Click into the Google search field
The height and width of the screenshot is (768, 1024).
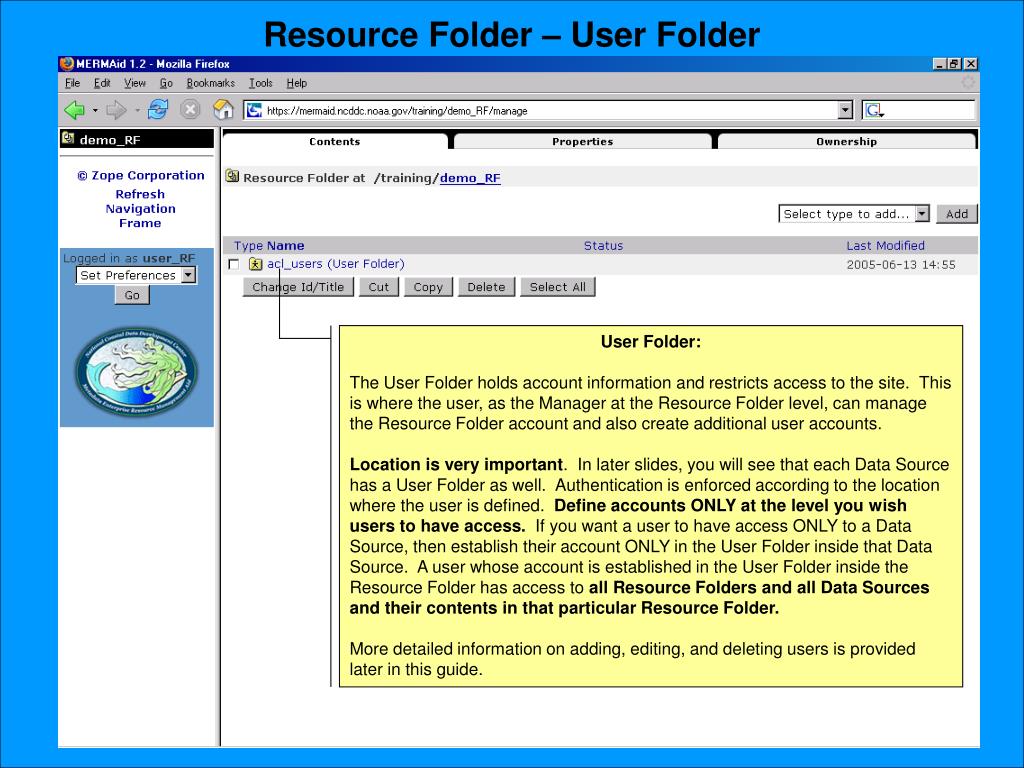coord(930,110)
